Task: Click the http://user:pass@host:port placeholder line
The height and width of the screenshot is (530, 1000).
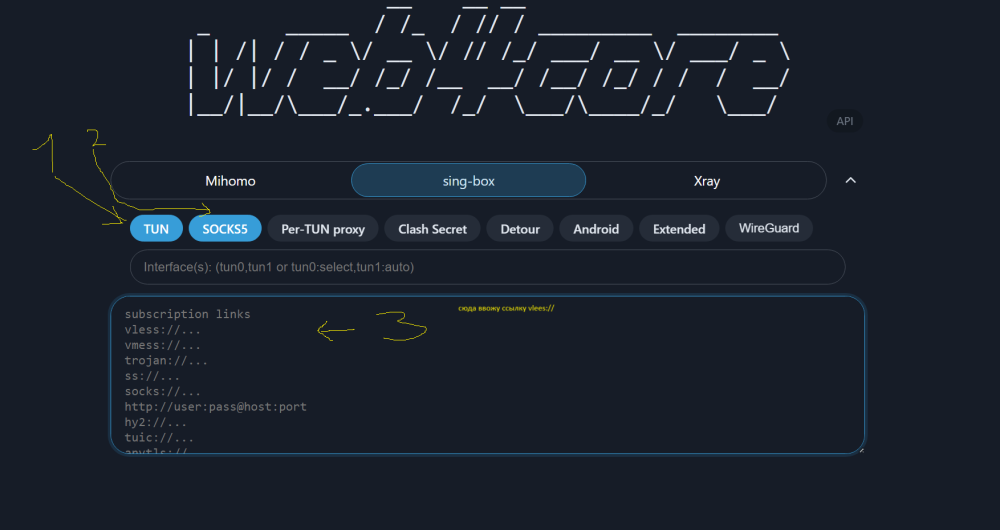Action: click(215, 407)
